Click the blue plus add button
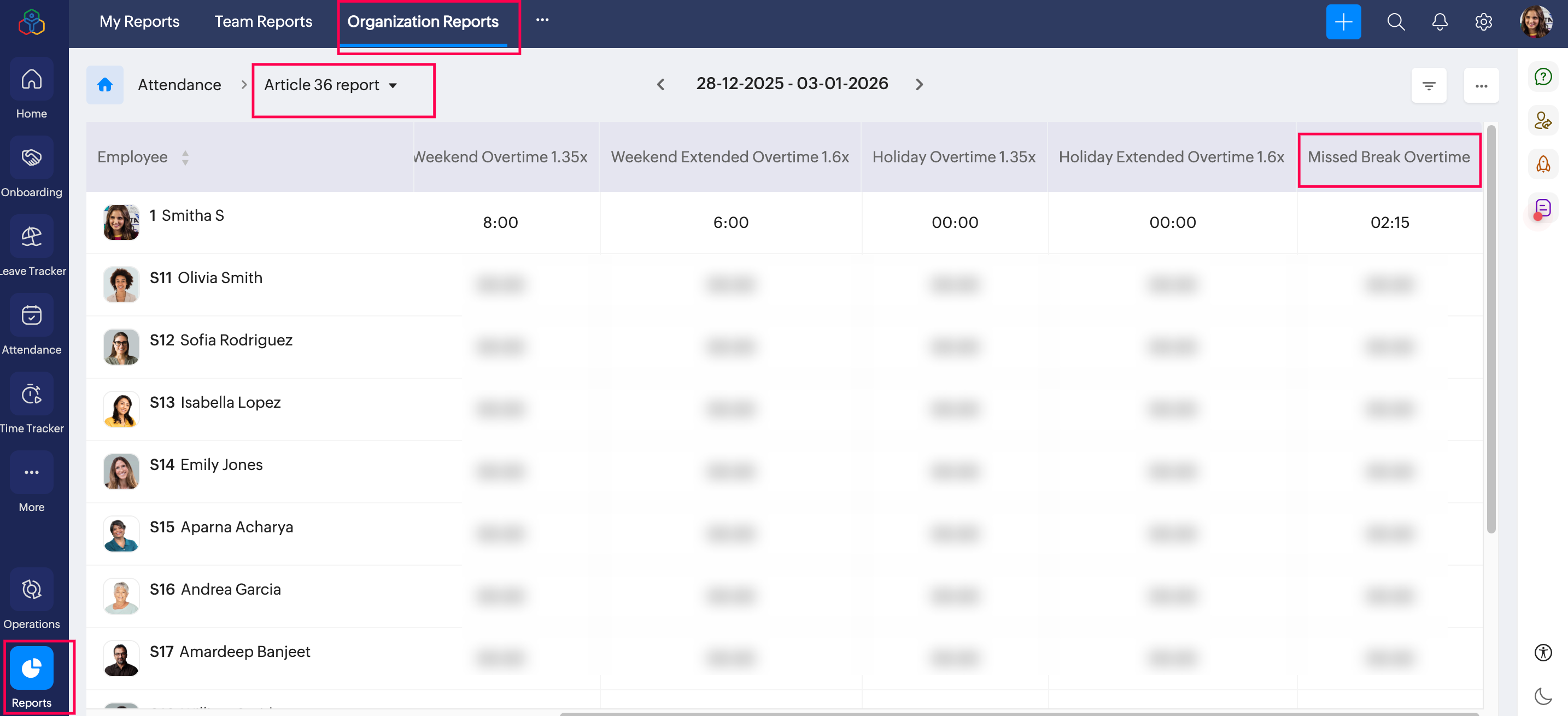The image size is (1568, 716). point(1343,22)
